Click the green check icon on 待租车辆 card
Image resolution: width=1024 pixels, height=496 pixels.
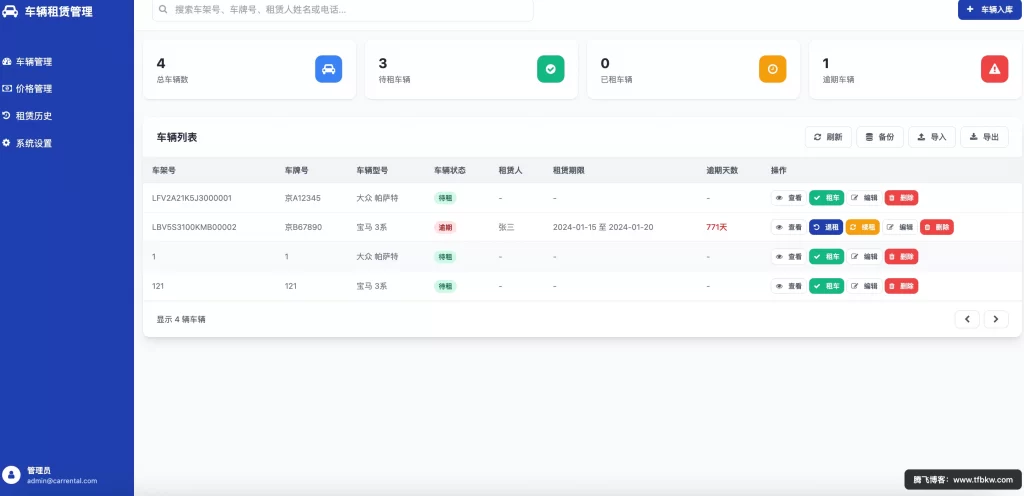click(551, 69)
